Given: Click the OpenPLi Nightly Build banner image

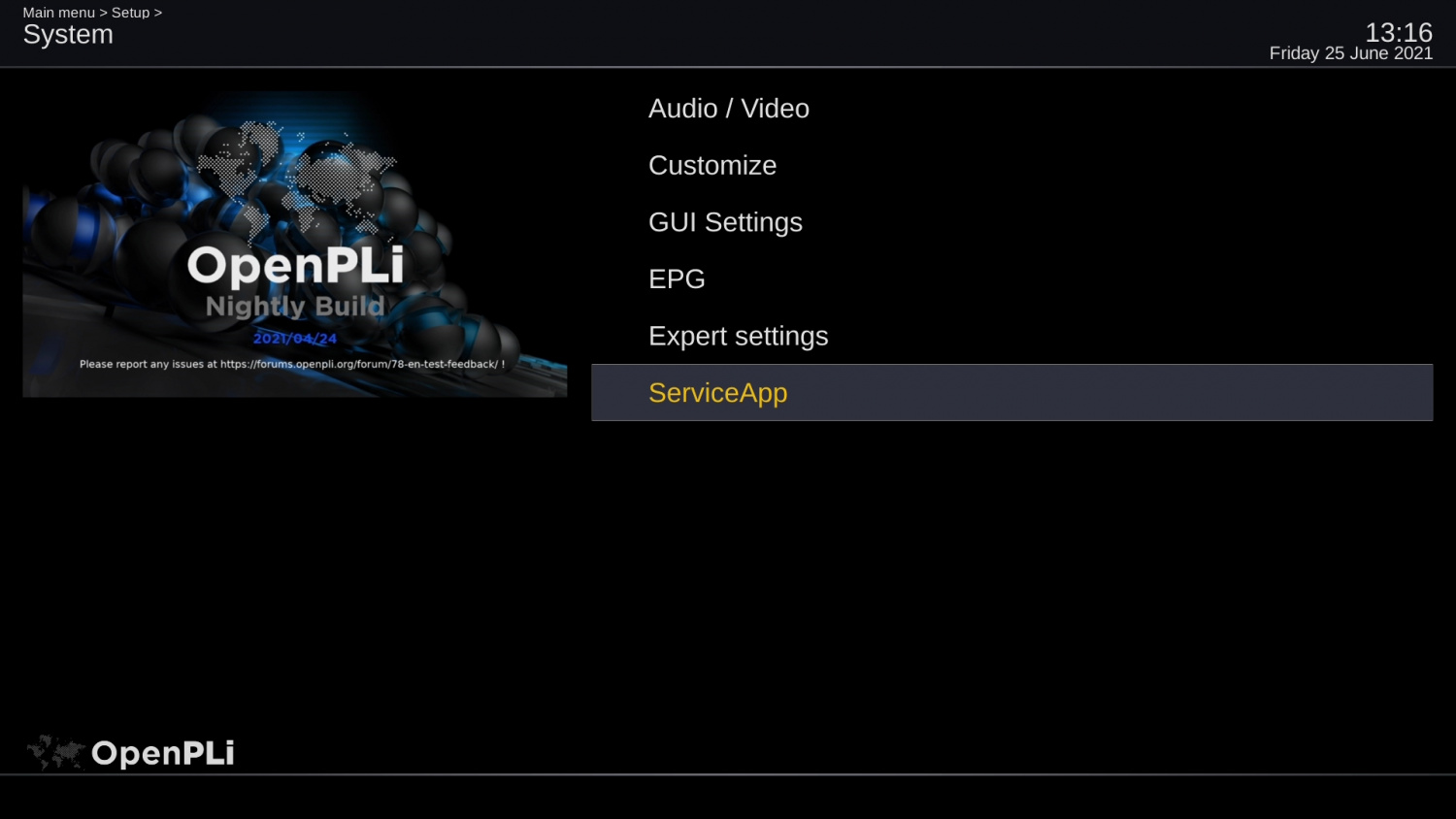Looking at the screenshot, I should tap(295, 245).
